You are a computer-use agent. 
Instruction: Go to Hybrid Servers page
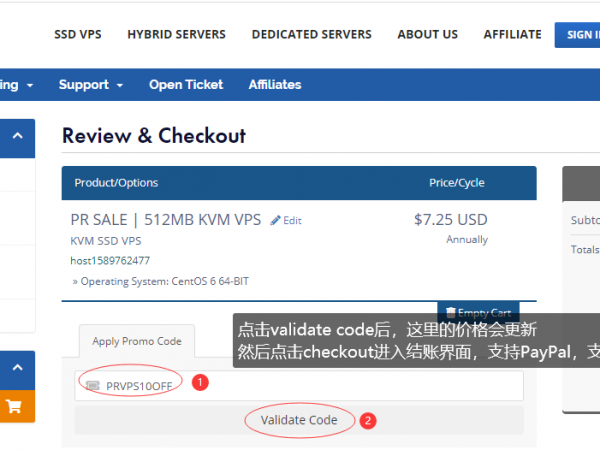(176, 34)
